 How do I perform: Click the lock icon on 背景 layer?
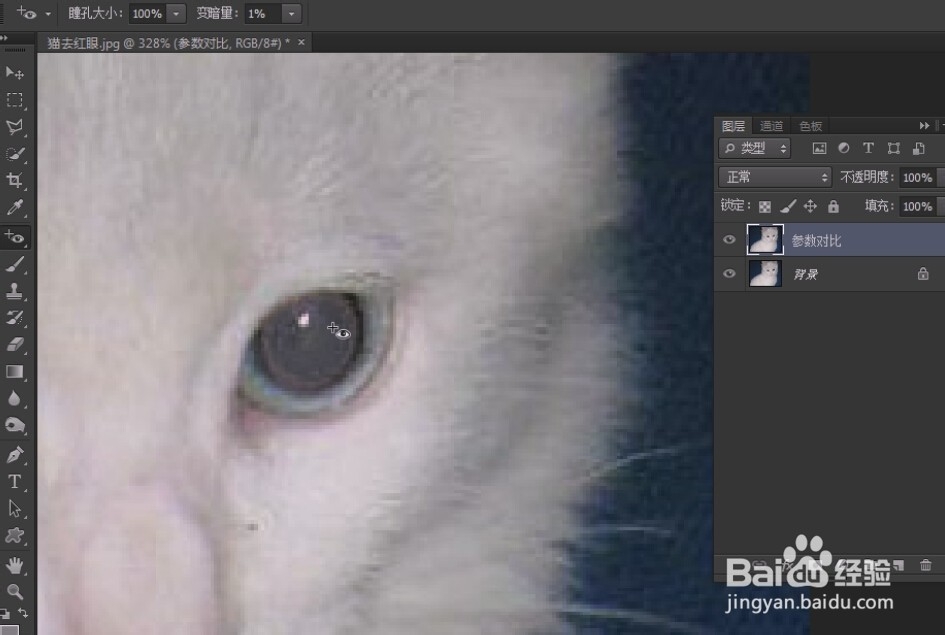point(923,274)
